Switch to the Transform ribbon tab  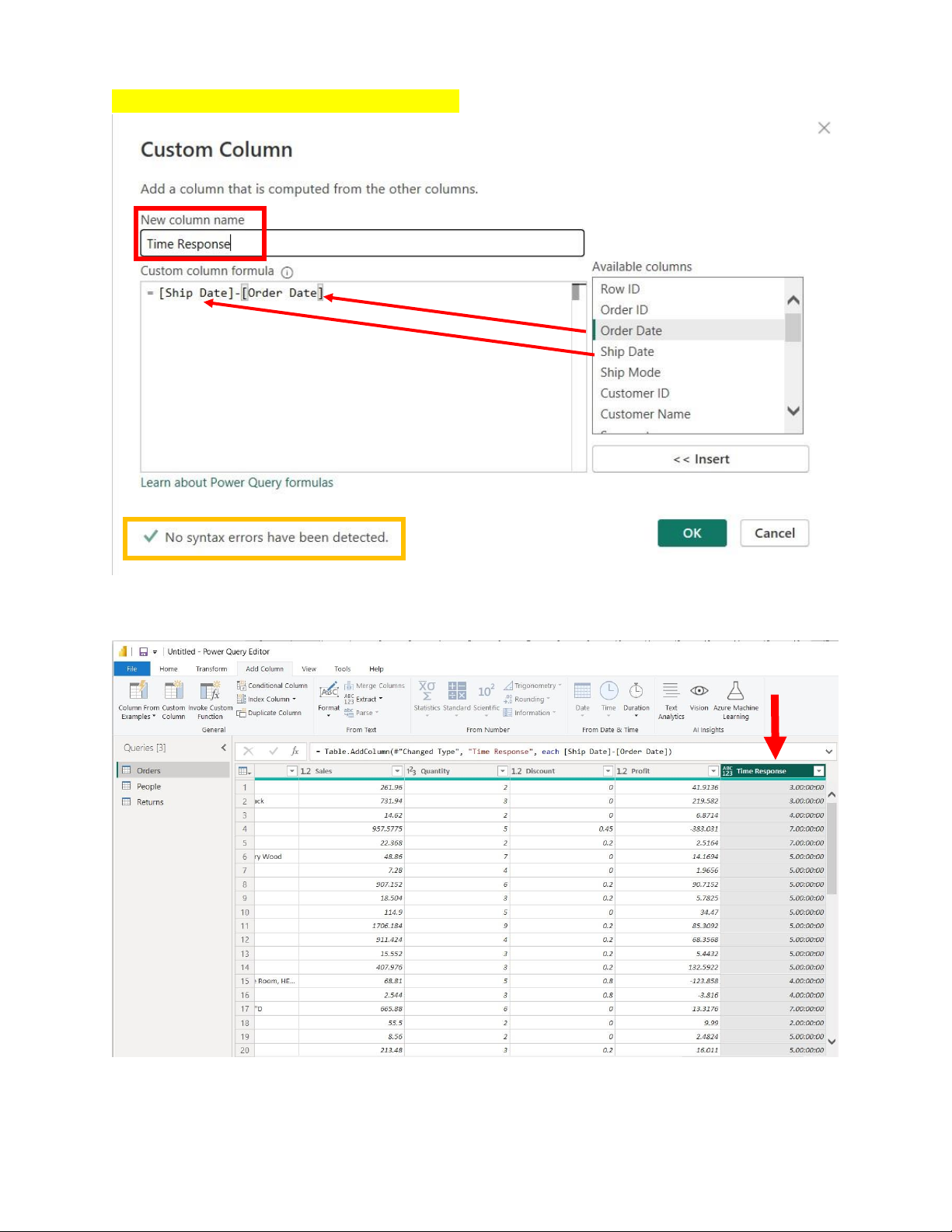click(x=211, y=668)
